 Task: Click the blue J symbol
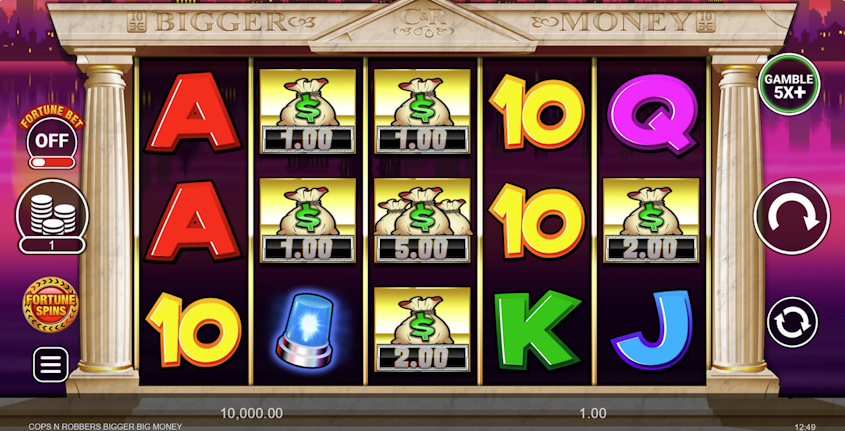(654, 329)
